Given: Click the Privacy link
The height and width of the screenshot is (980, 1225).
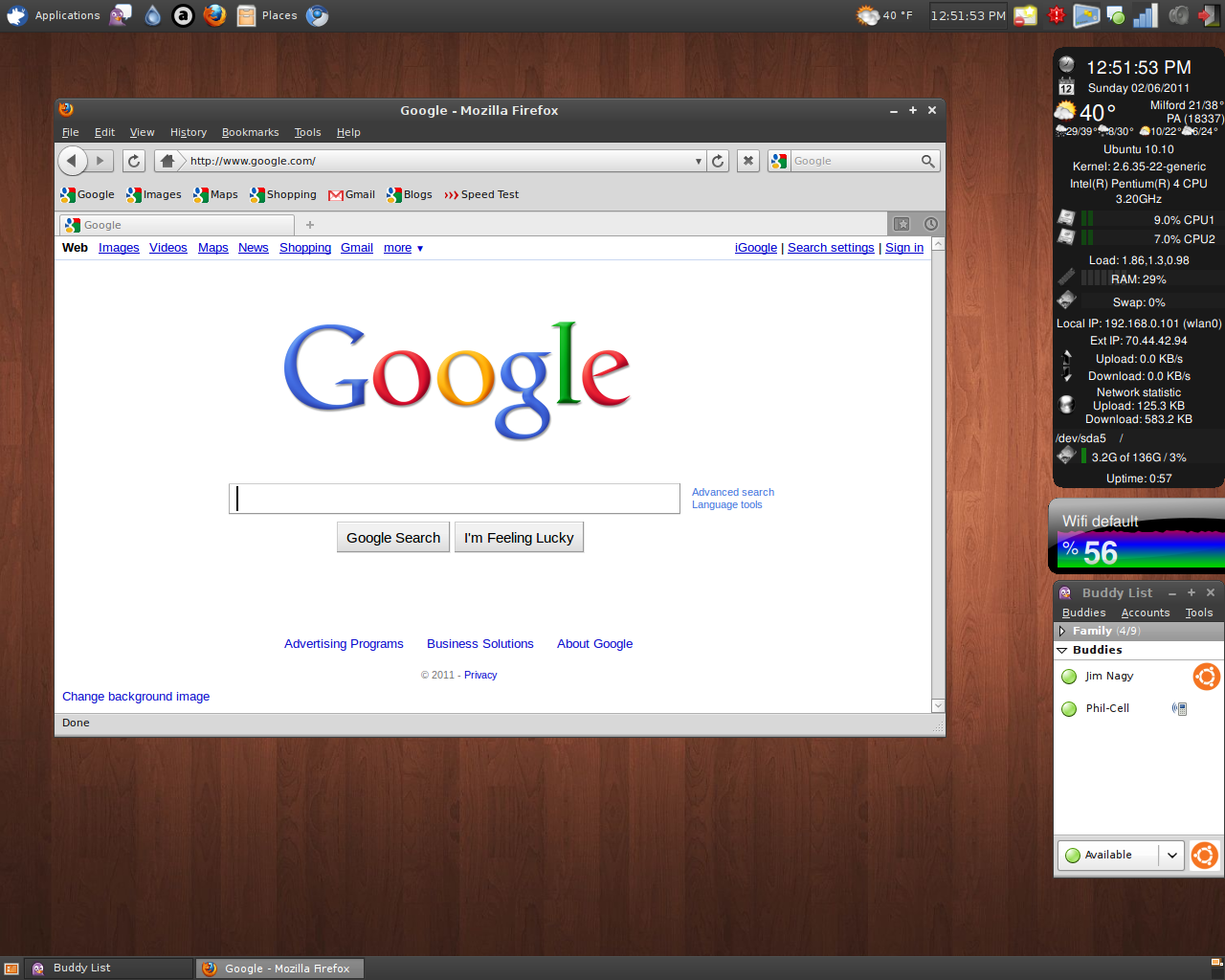Looking at the screenshot, I should (x=480, y=675).
